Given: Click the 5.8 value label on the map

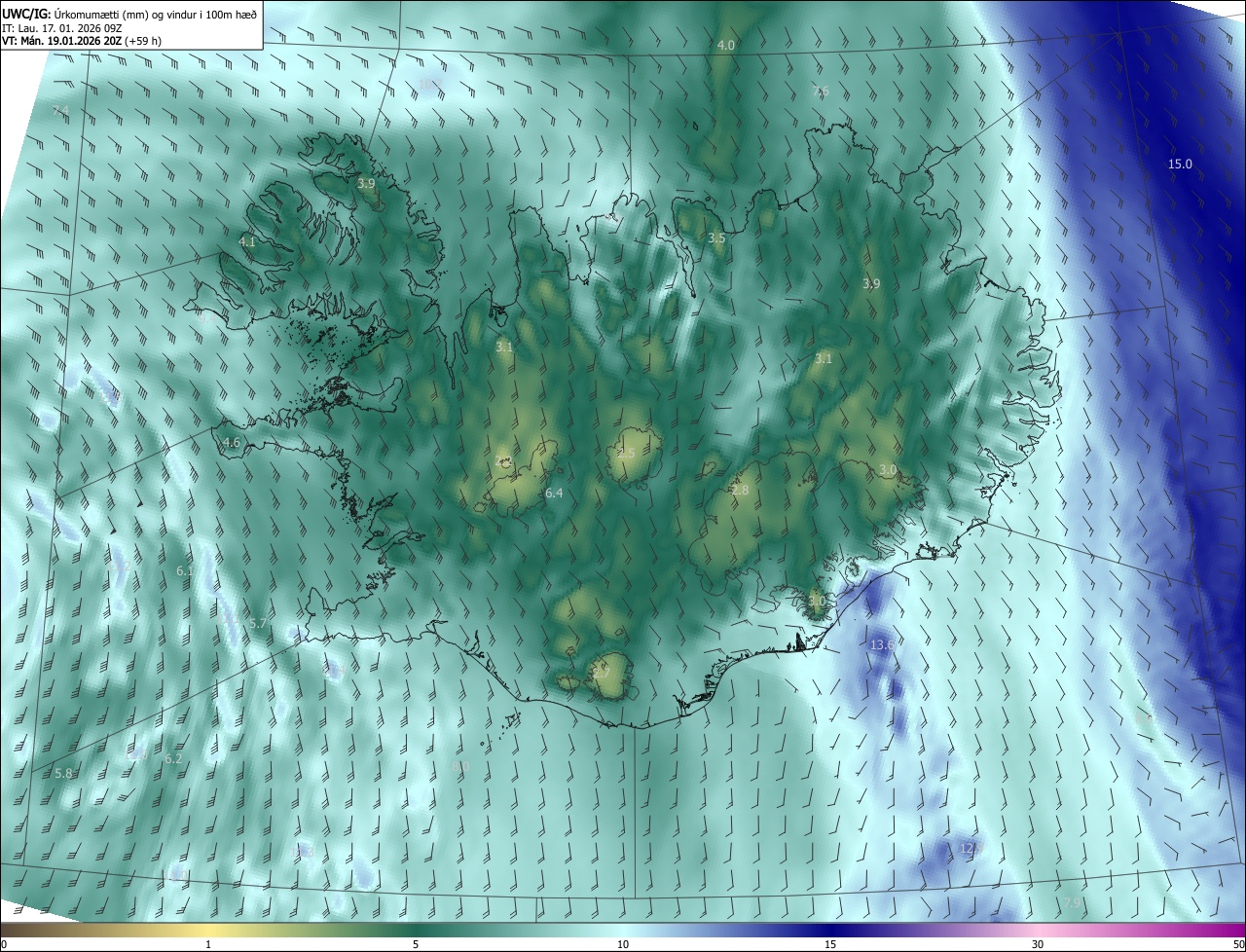Looking at the screenshot, I should point(63,774).
